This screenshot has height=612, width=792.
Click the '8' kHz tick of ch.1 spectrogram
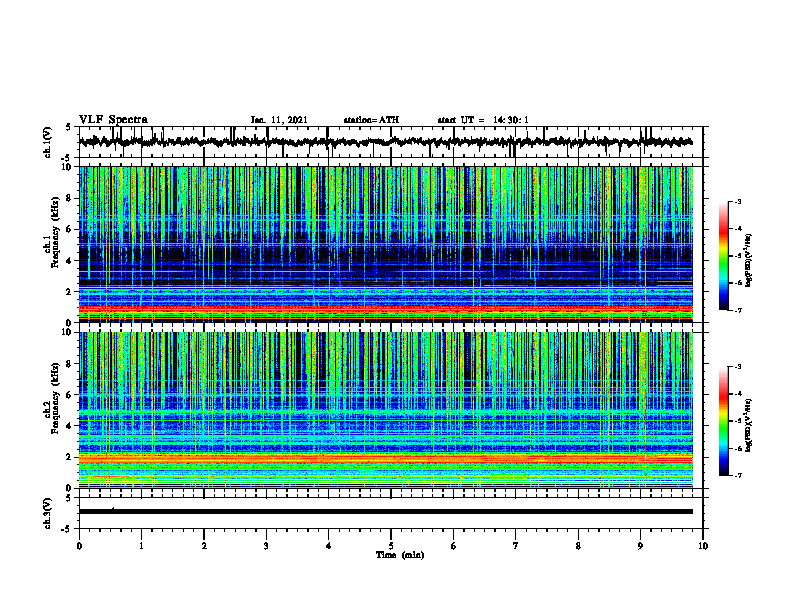70,198
